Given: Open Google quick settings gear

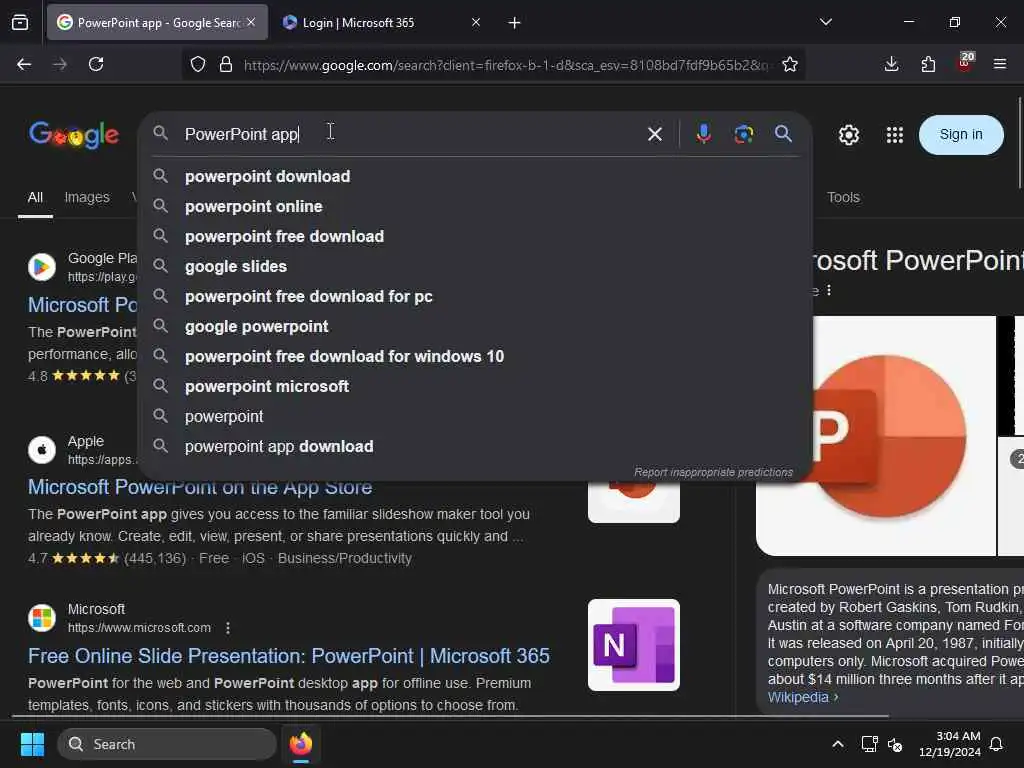Looking at the screenshot, I should click(848, 135).
